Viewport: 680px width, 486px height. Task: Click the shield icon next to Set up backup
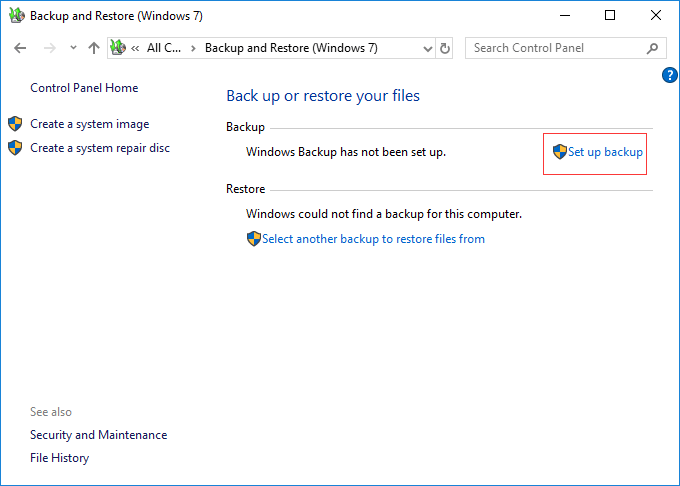[560, 152]
